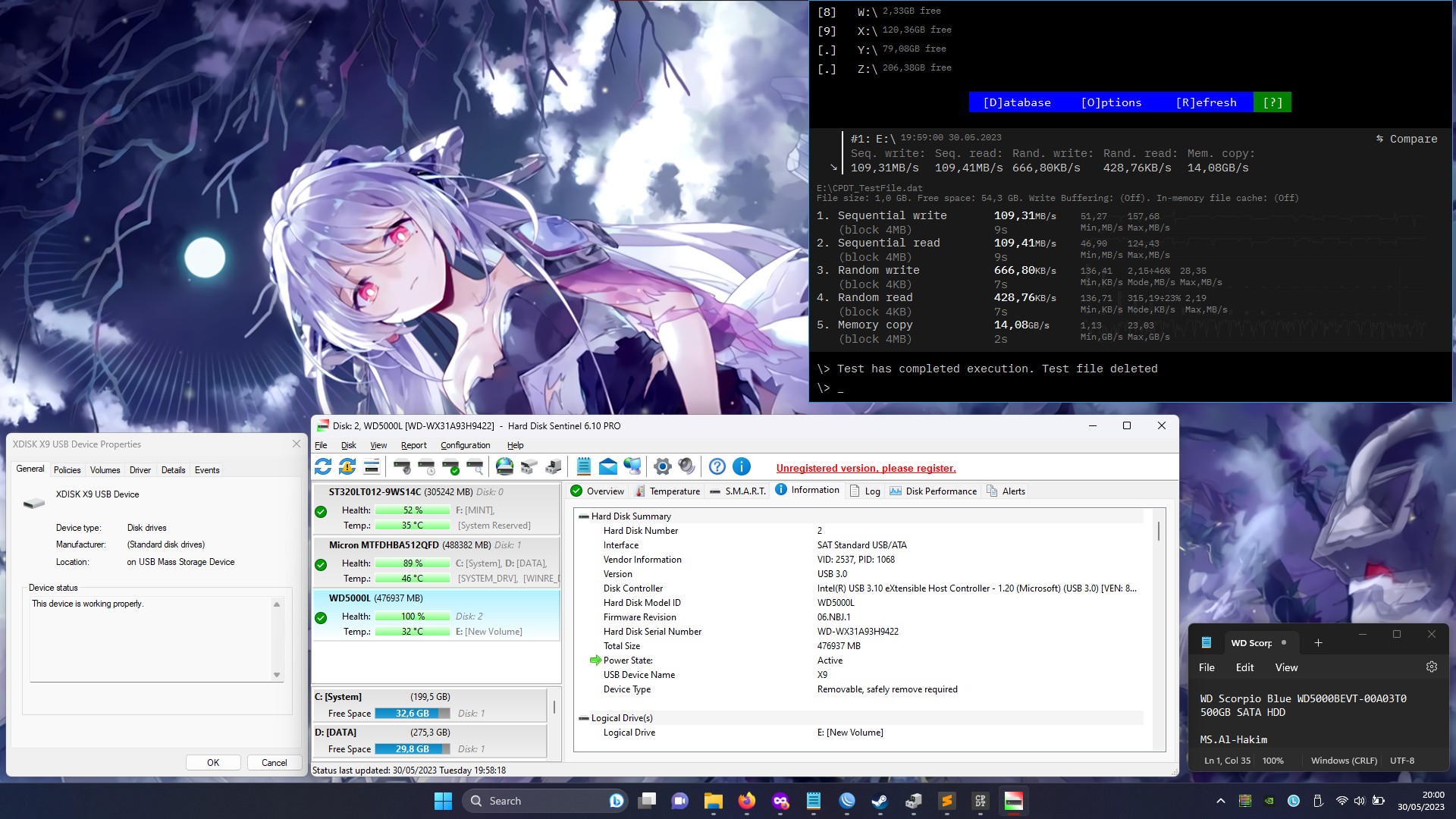Viewport: 1456px width, 819px height.
Task: Click the disk-with-clock test icon
Action: click(x=426, y=466)
